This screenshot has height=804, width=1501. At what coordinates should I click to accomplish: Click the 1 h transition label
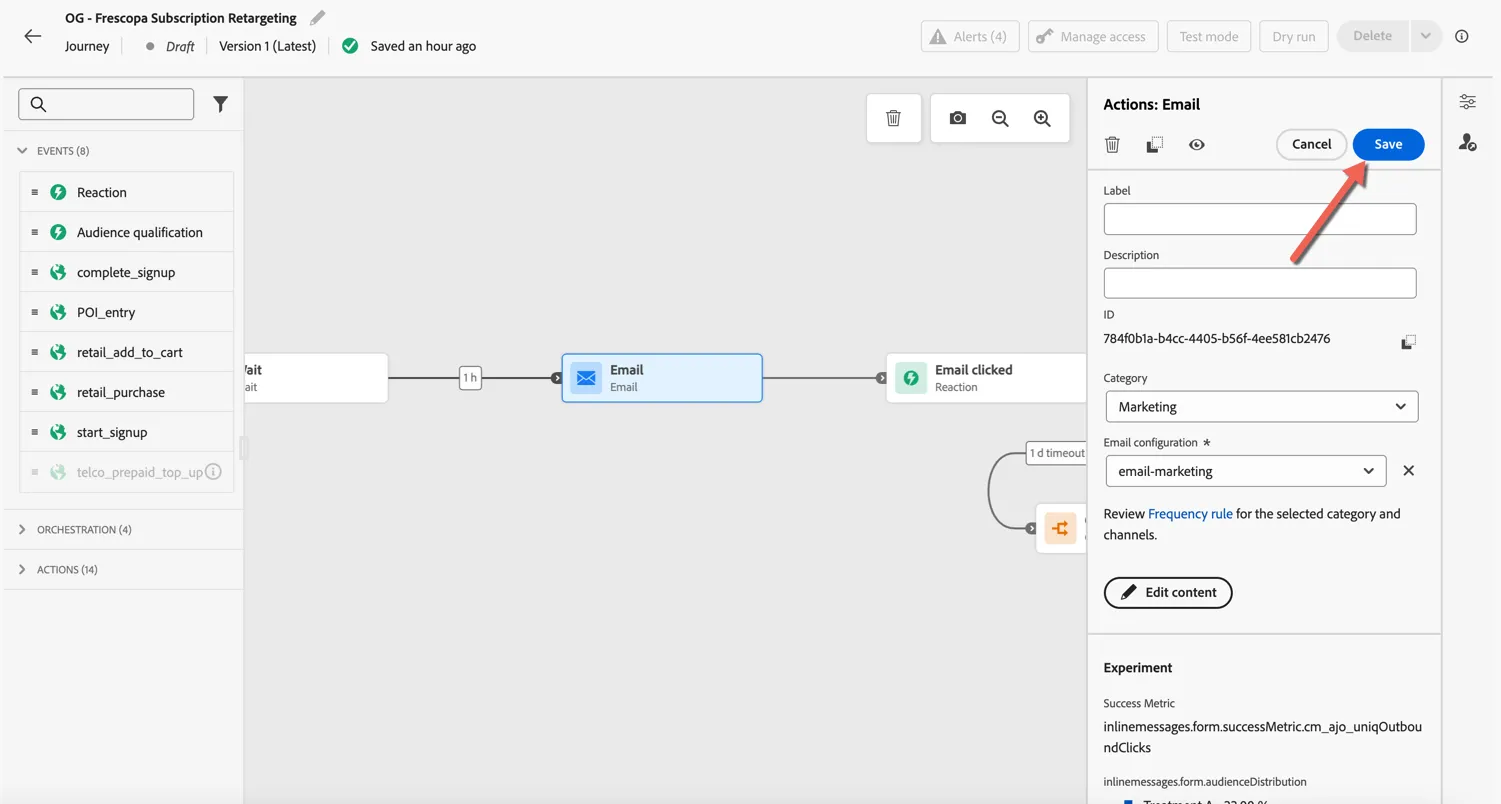tap(469, 378)
